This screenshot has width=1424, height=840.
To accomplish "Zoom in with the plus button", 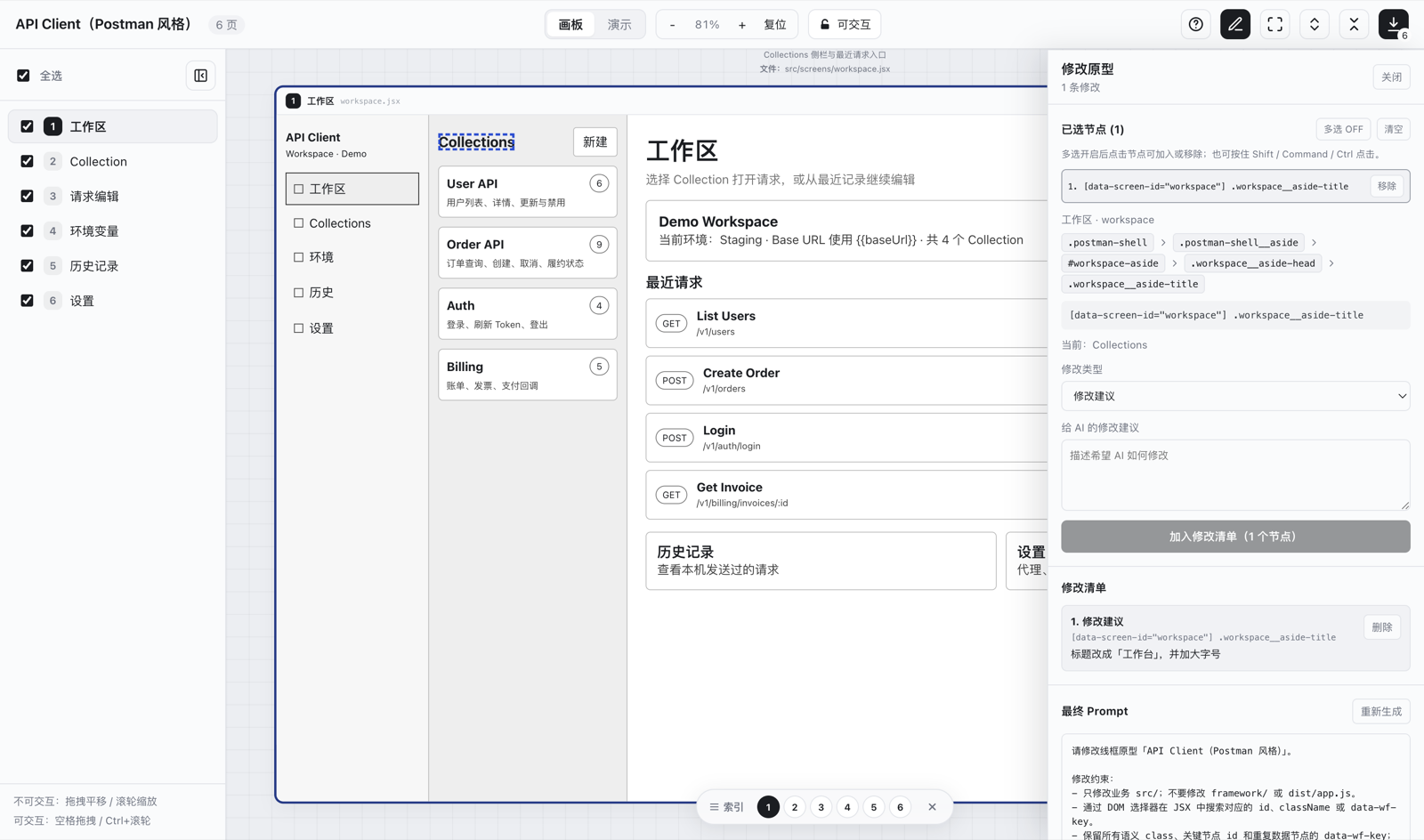I will [x=742, y=25].
